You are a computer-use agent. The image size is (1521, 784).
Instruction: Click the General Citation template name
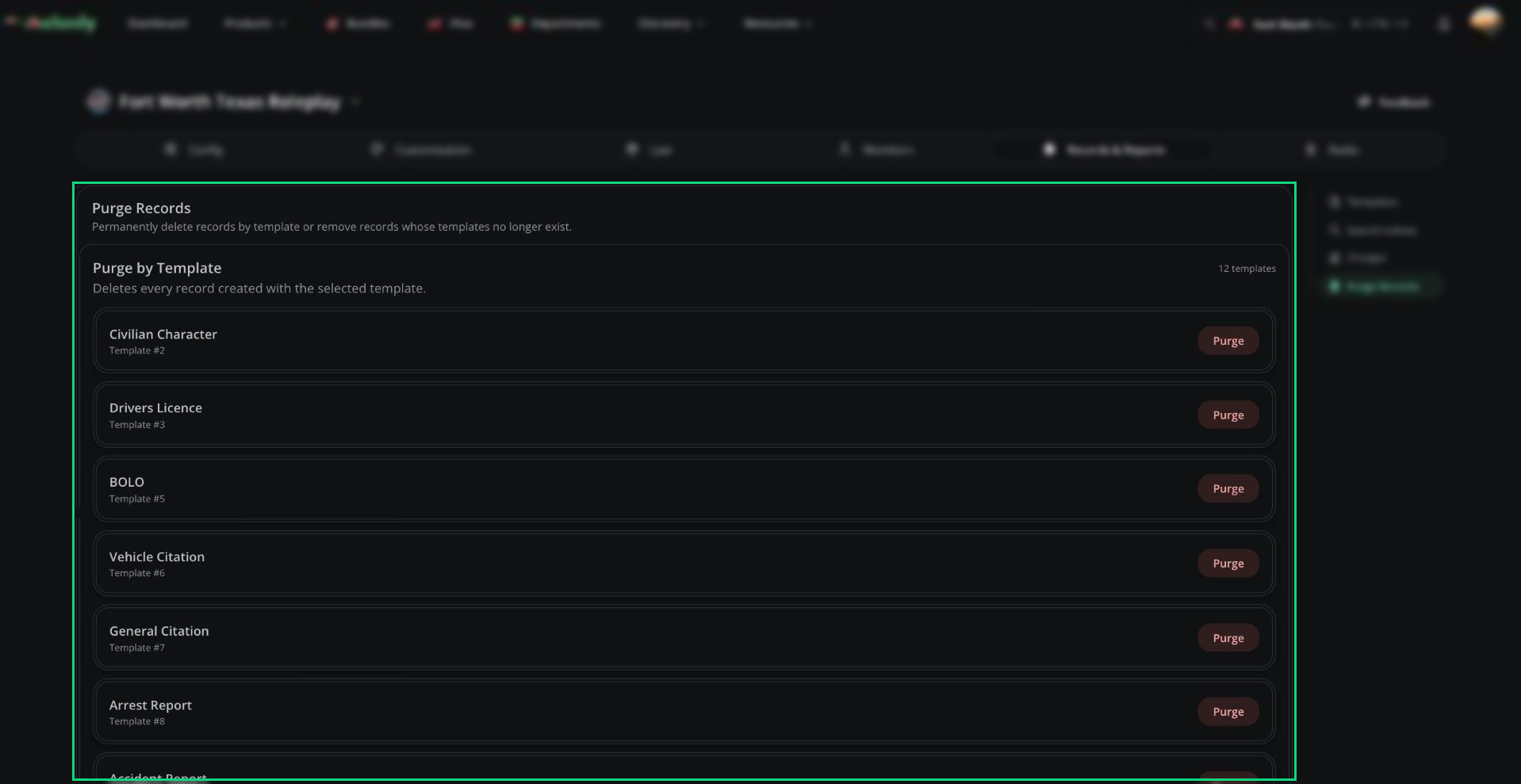pos(159,631)
